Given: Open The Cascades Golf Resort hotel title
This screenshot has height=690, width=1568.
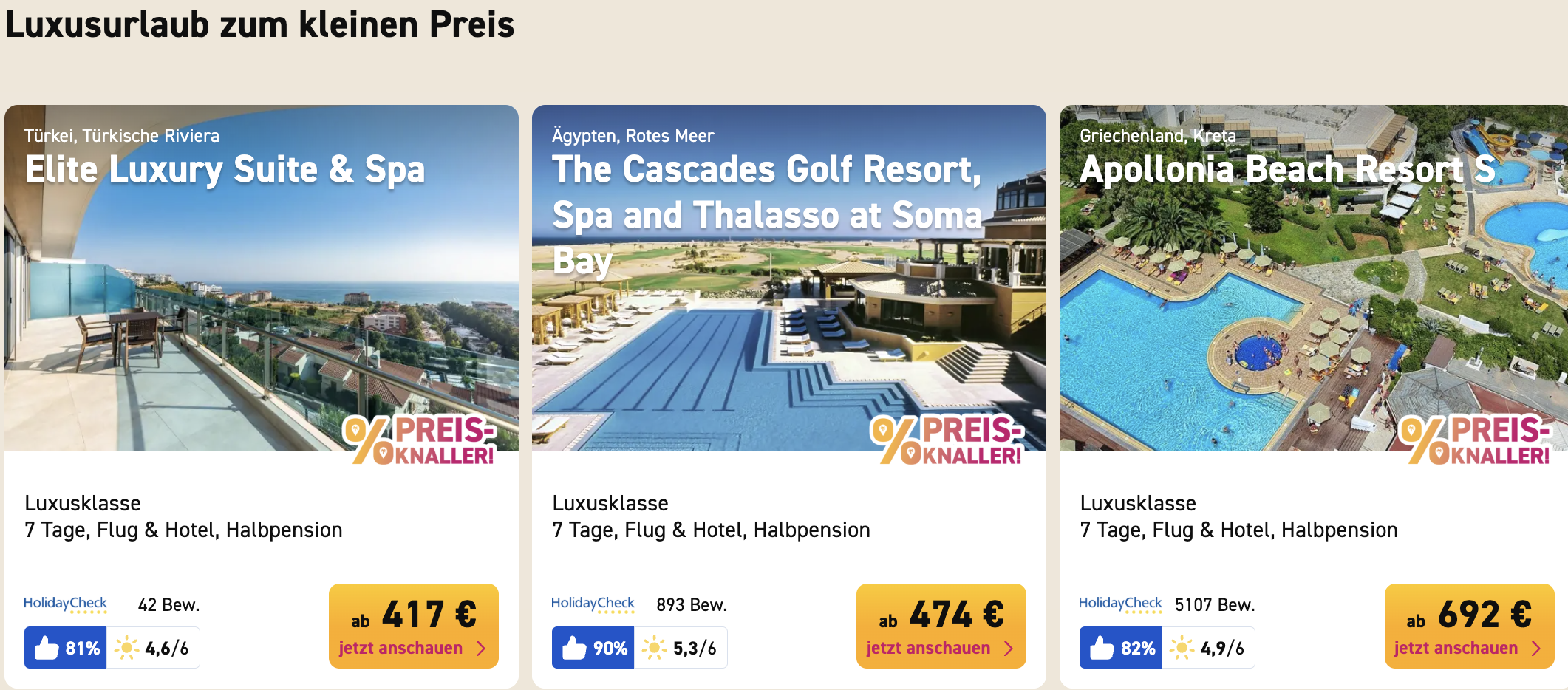Looking at the screenshot, I should [x=768, y=215].
